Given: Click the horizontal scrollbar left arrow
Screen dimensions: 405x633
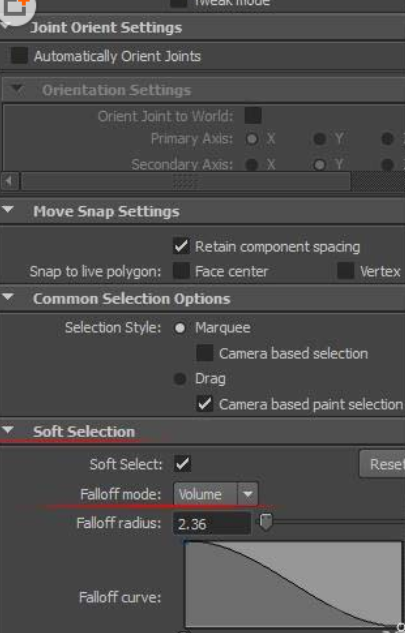Looking at the screenshot, I should tap(9, 181).
